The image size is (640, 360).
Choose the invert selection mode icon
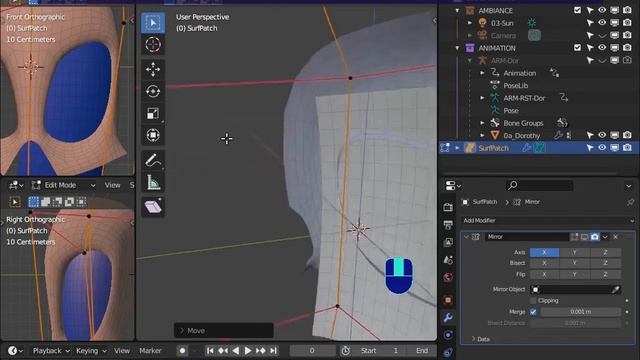coord(69,201)
